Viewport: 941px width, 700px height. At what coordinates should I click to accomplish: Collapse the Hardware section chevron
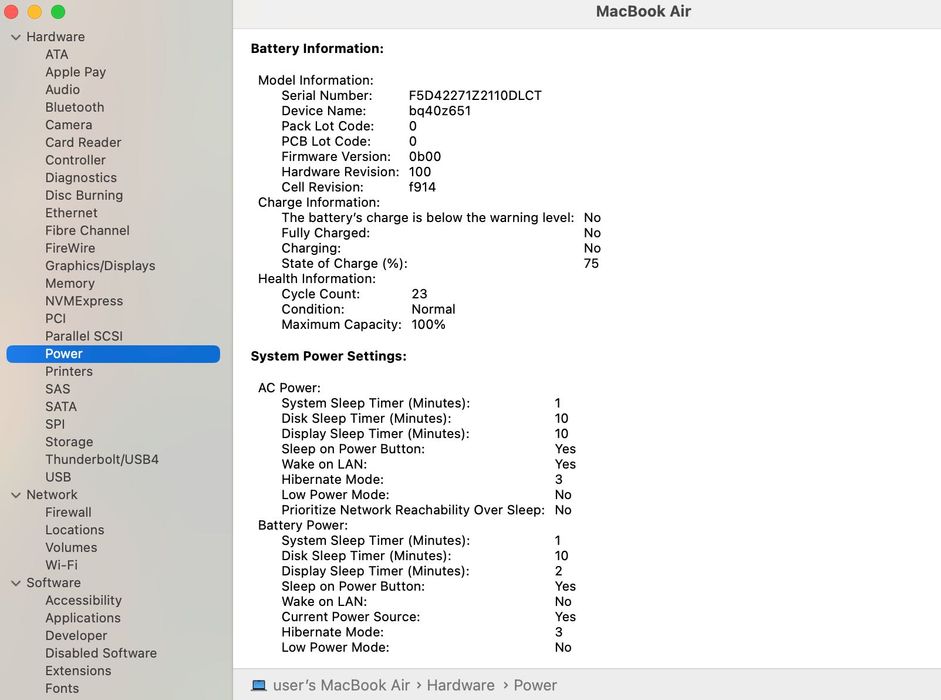(x=16, y=37)
